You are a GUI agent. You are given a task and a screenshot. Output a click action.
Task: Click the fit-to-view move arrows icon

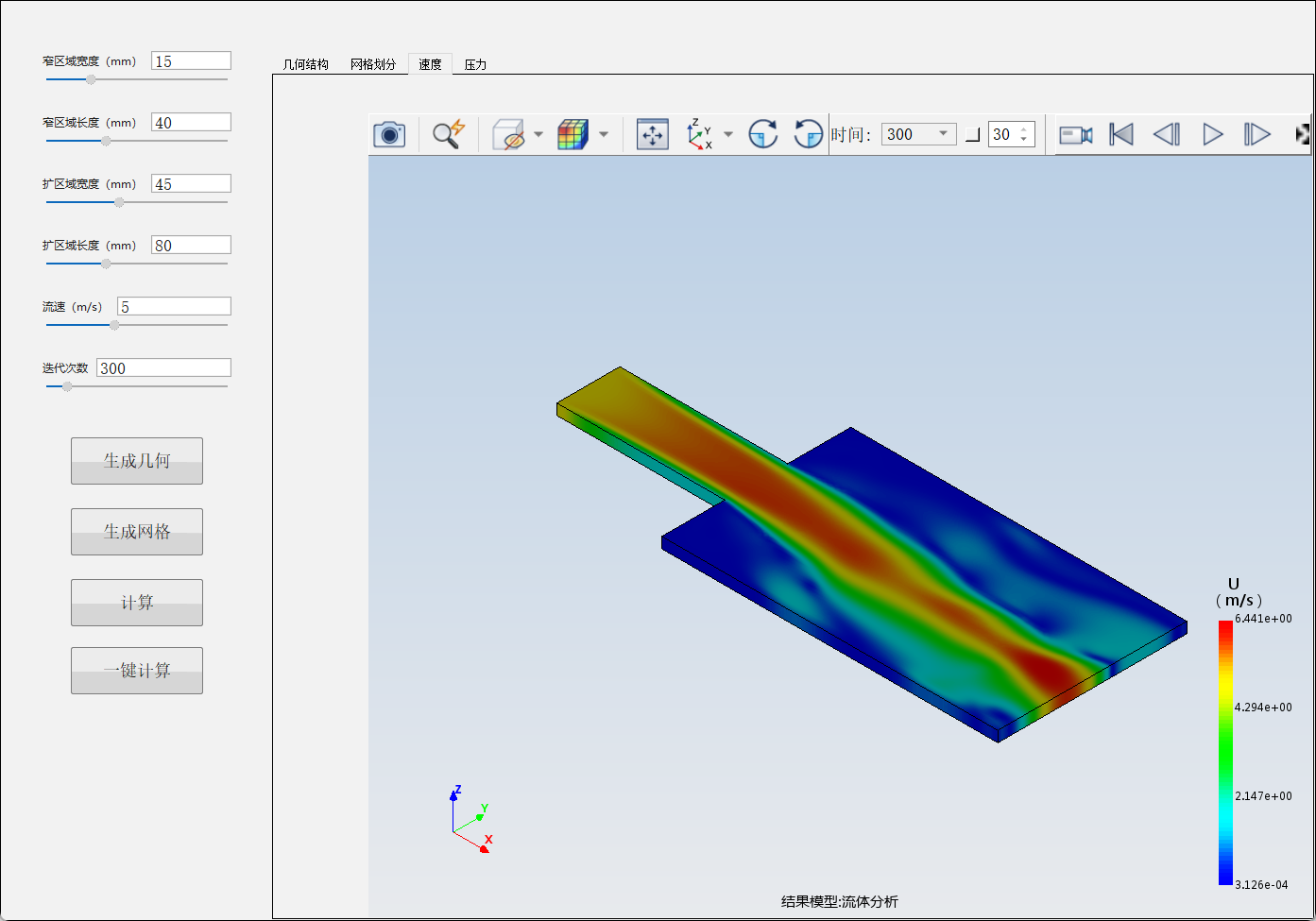tap(653, 134)
